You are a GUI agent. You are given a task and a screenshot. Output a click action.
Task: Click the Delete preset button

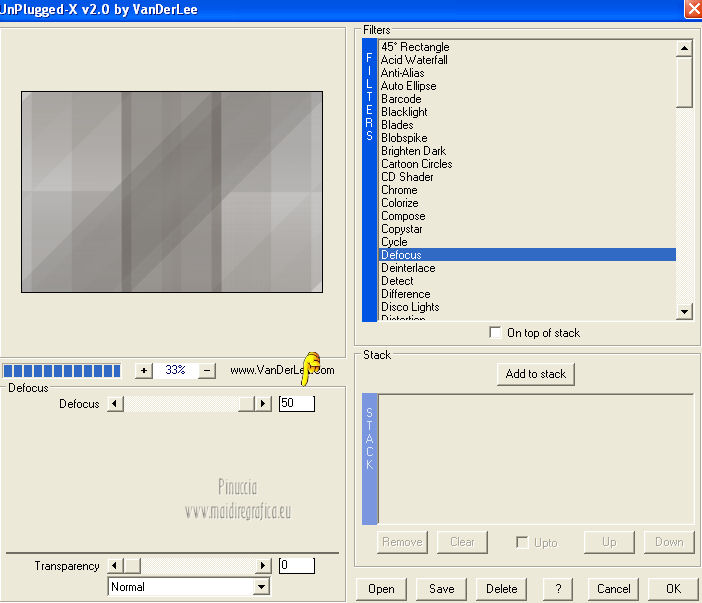(501, 589)
